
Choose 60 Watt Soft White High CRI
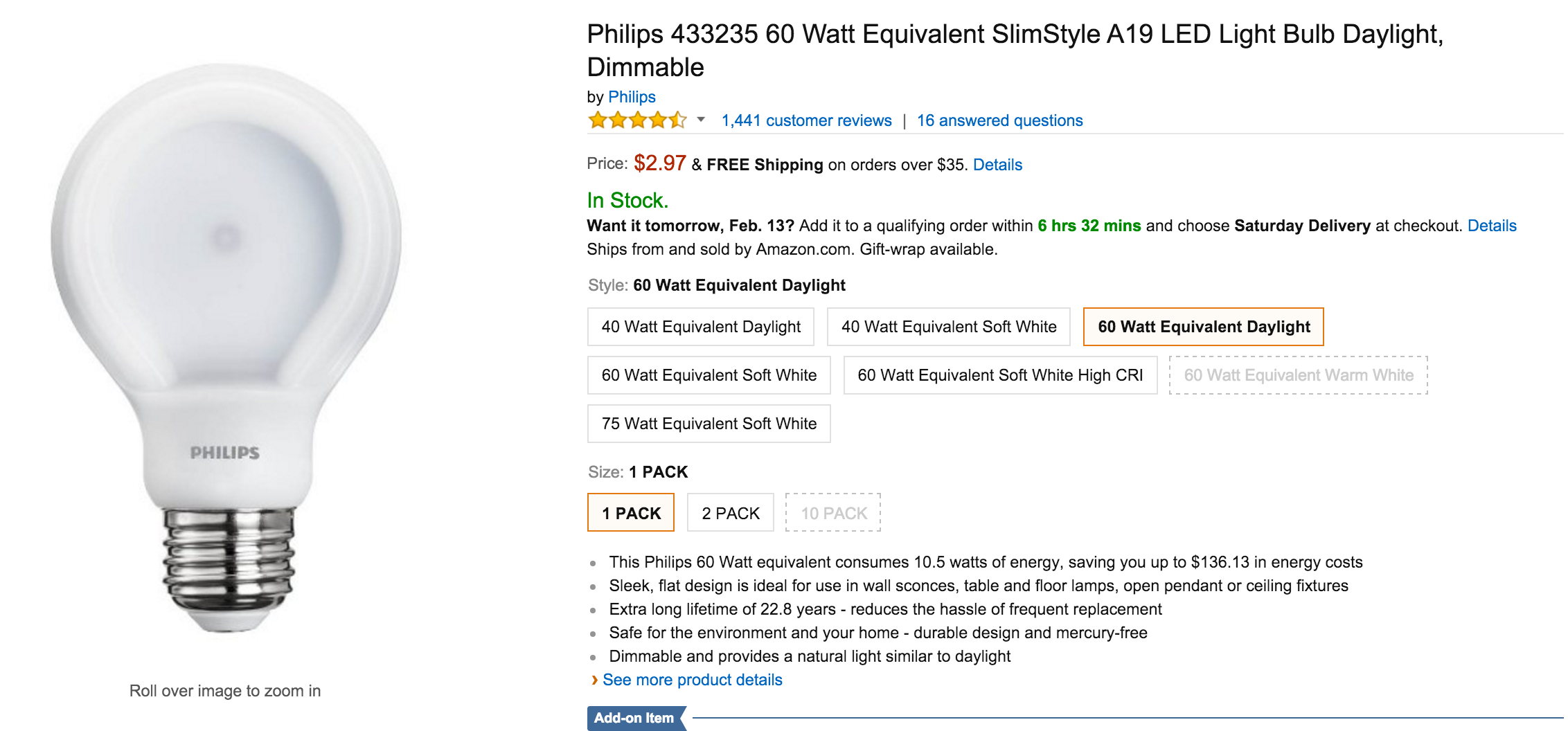pyautogui.click(x=999, y=375)
